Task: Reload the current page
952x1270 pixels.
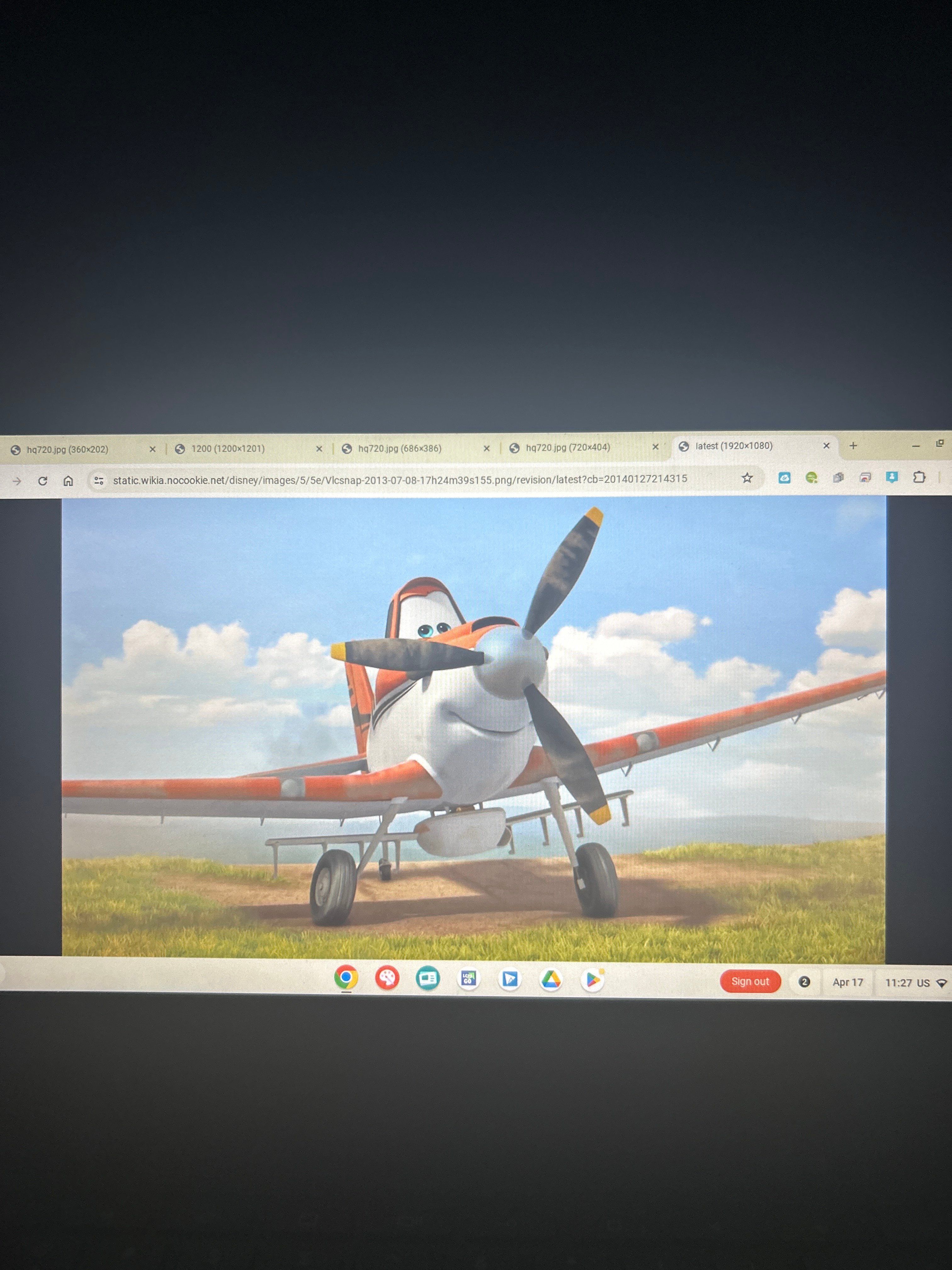Action: (x=42, y=481)
